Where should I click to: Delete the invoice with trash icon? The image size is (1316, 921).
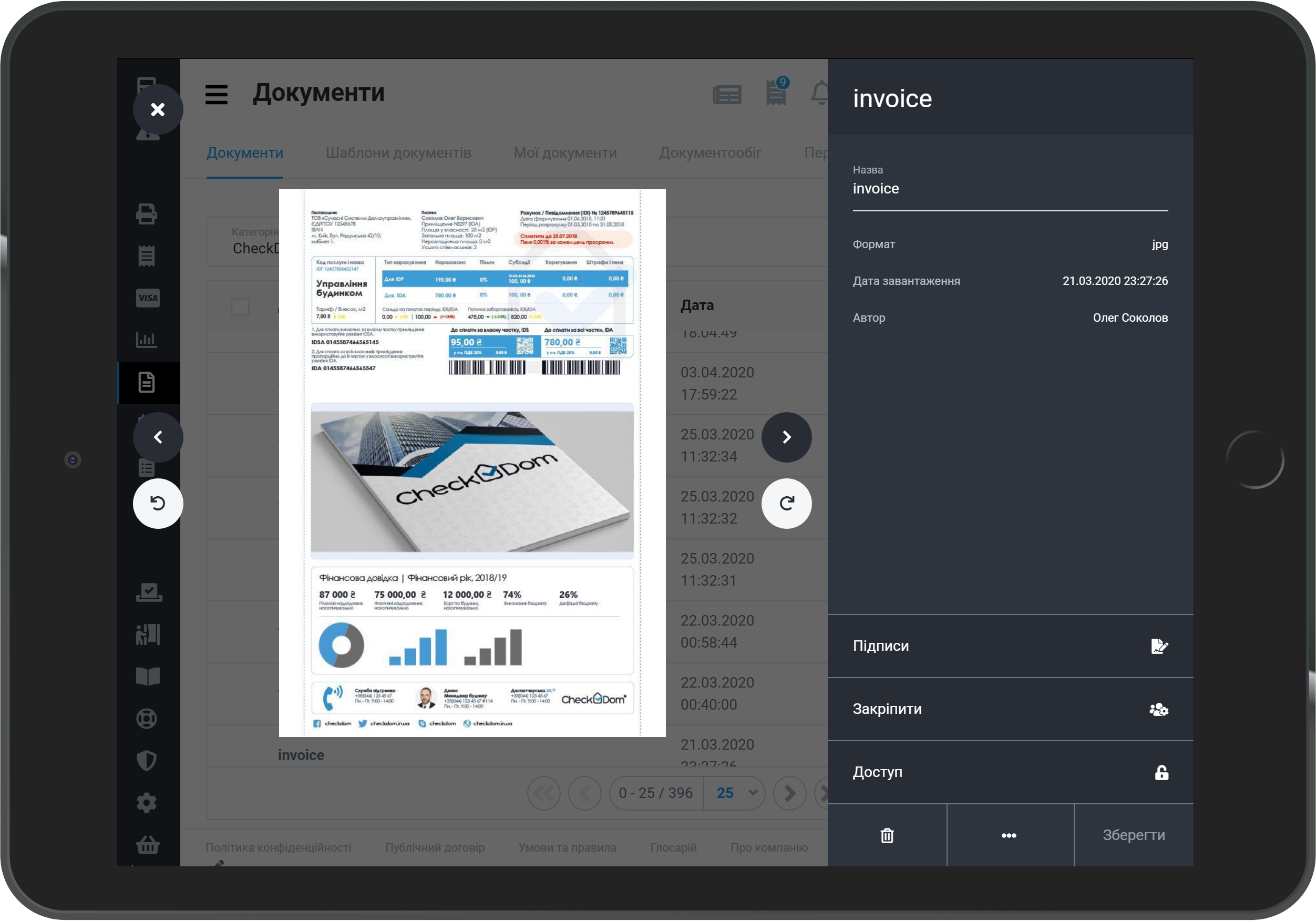(x=887, y=835)
